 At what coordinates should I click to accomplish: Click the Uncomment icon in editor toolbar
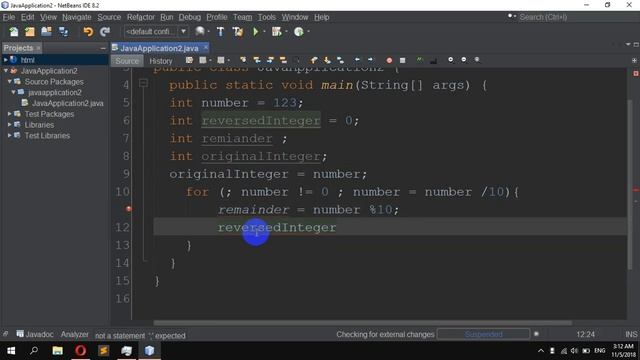click(433, 60)
